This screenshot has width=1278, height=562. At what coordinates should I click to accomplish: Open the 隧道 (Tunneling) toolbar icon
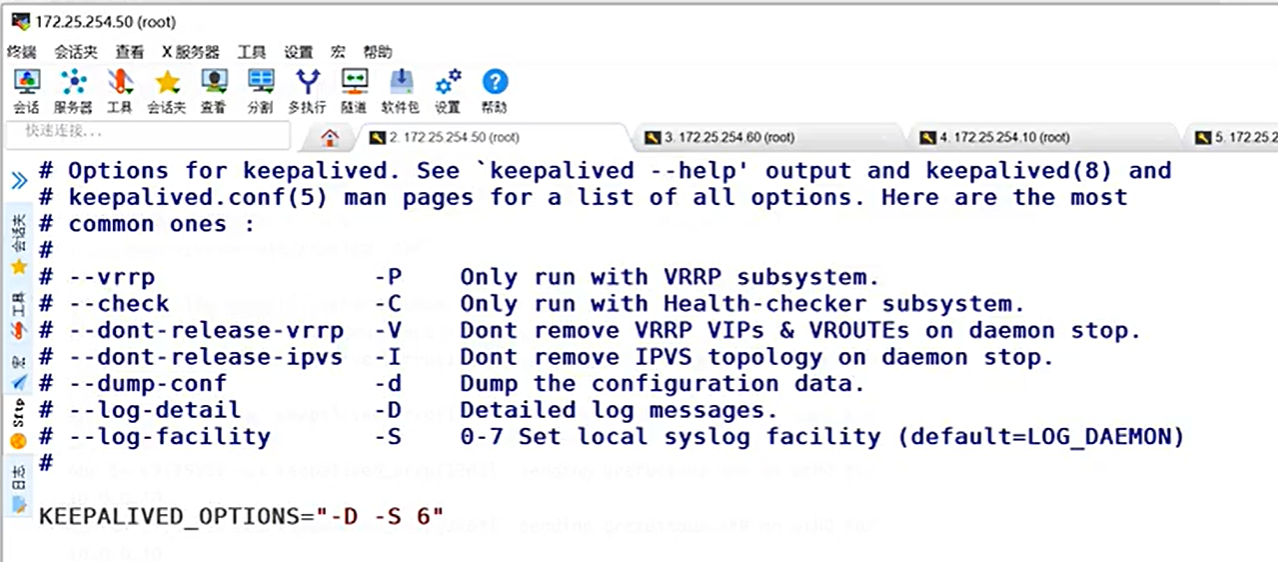(354, 91)
